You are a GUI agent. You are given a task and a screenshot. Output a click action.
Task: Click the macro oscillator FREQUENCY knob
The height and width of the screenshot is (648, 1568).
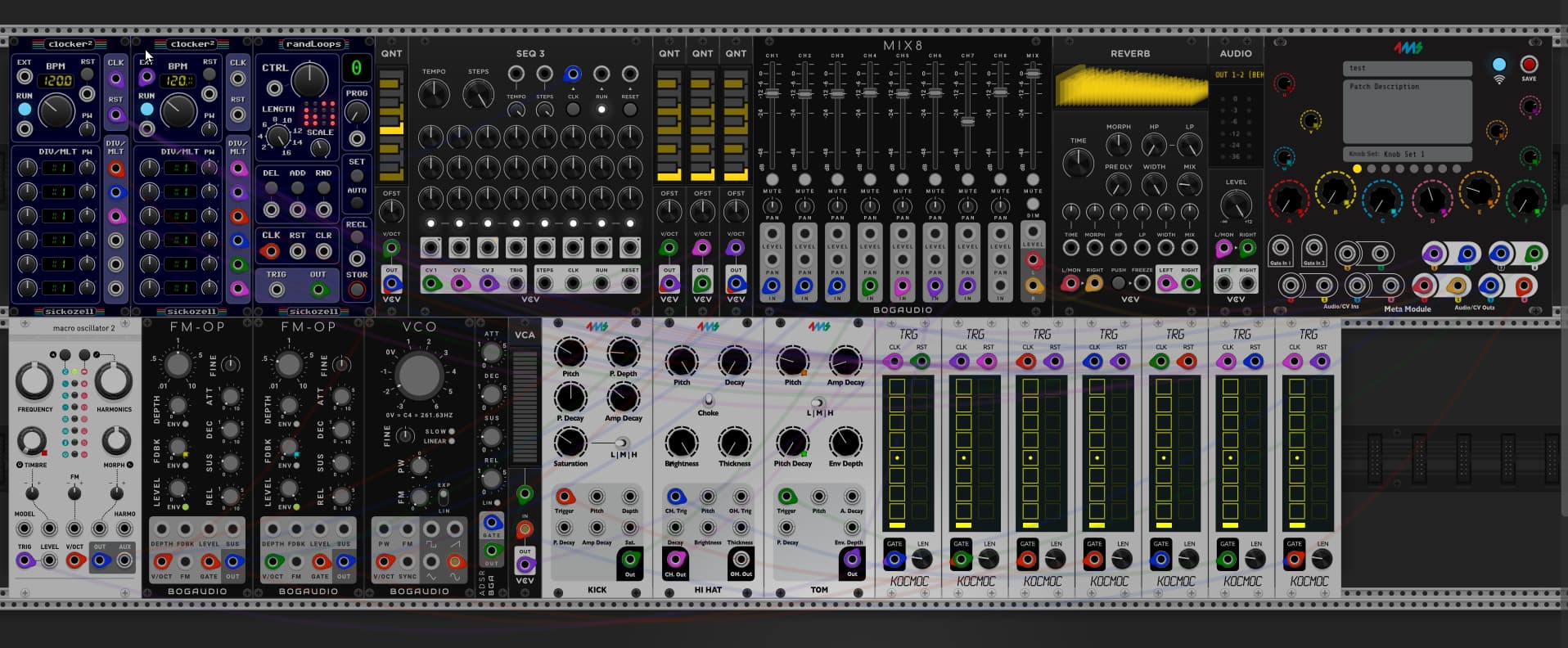tap(34, 381)
